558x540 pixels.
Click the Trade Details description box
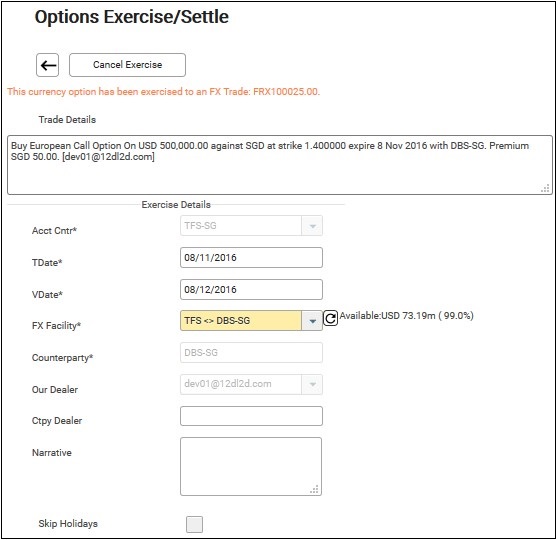click(x=280, y=165)
